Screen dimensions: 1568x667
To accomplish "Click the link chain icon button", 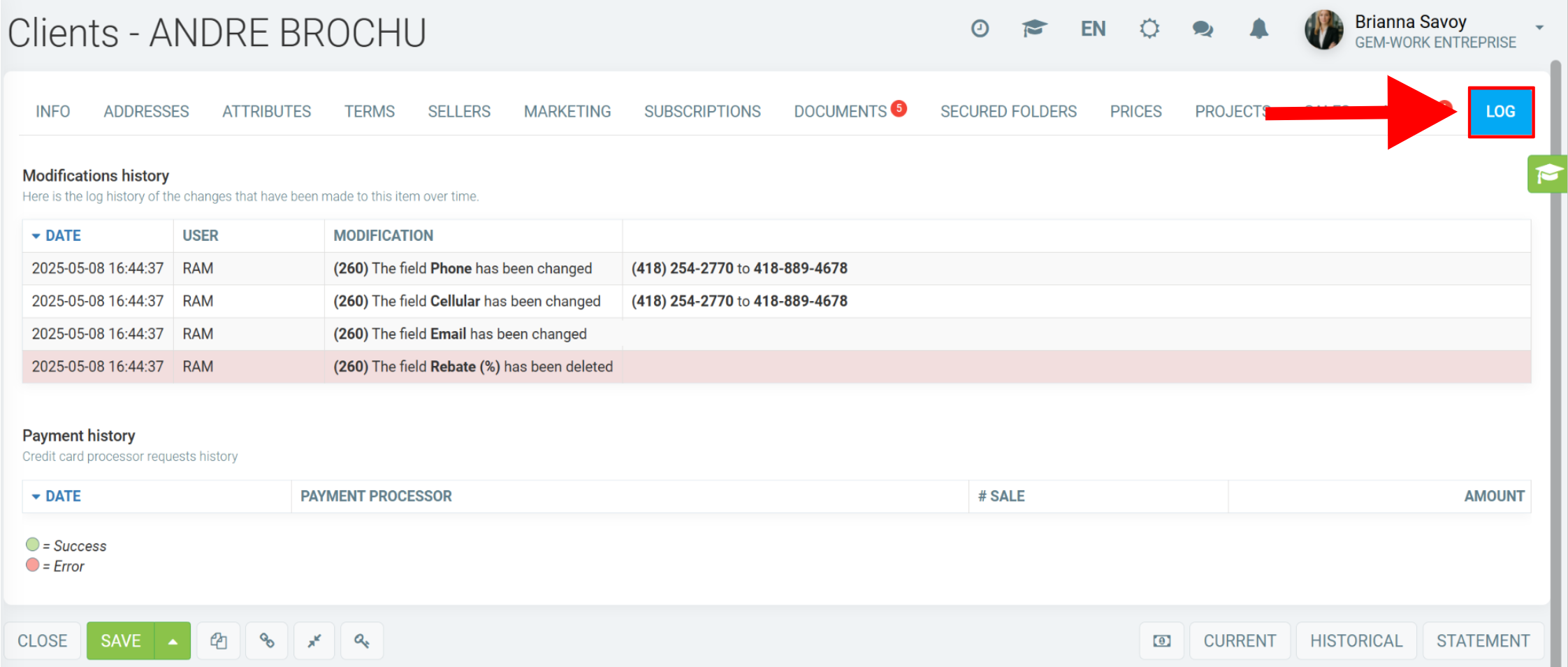I will tap(267, 640).
